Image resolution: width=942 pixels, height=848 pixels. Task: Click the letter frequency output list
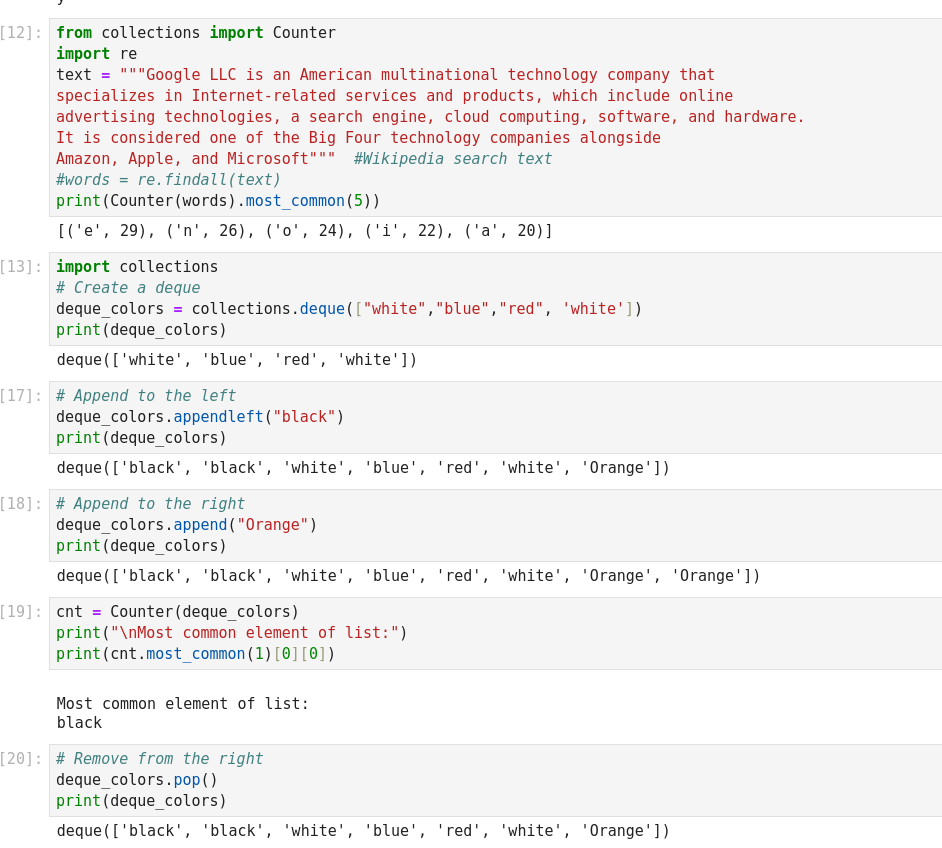click(304, 231)
